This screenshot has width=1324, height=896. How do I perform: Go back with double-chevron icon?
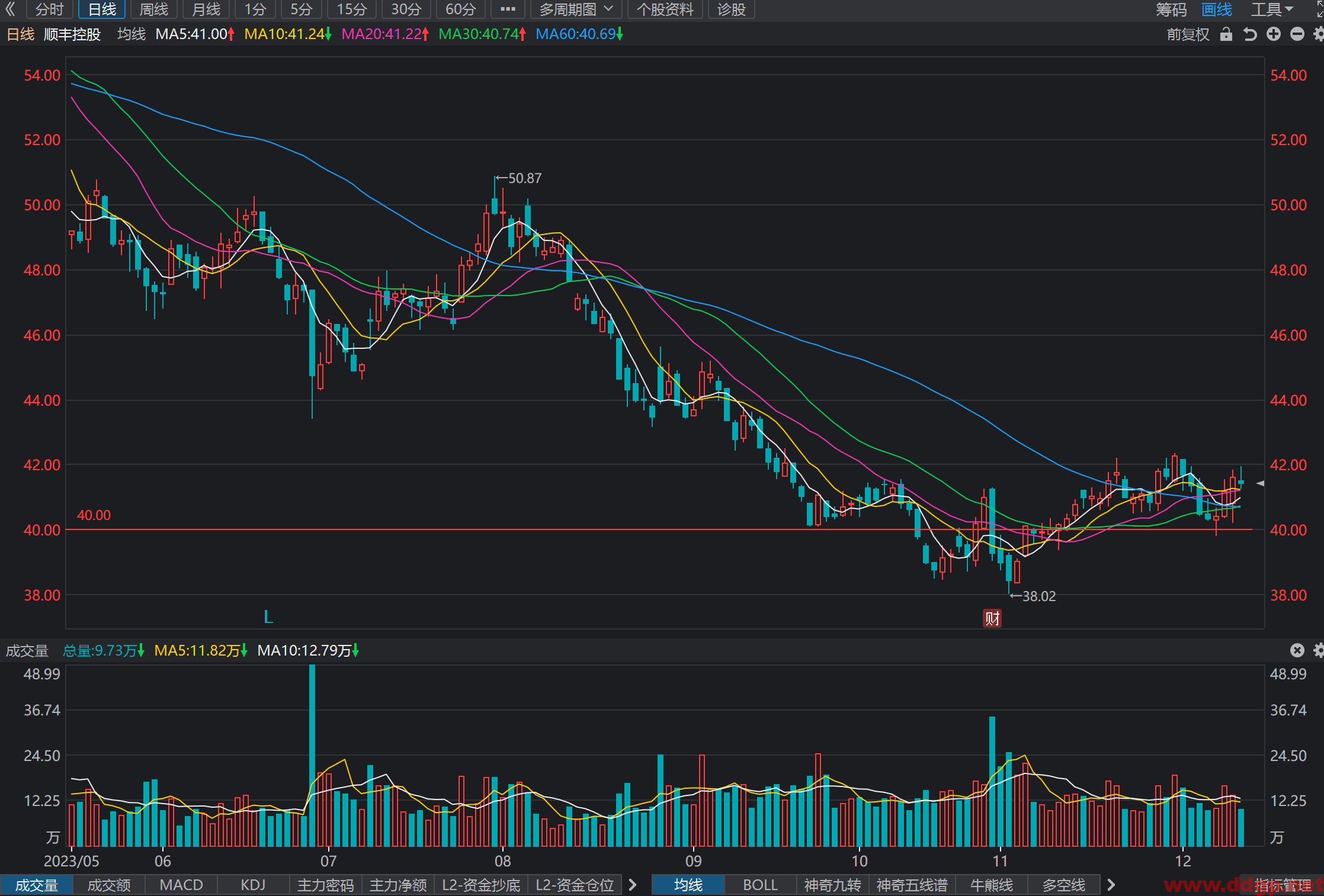pyautogui.click(x=10, y=9)
